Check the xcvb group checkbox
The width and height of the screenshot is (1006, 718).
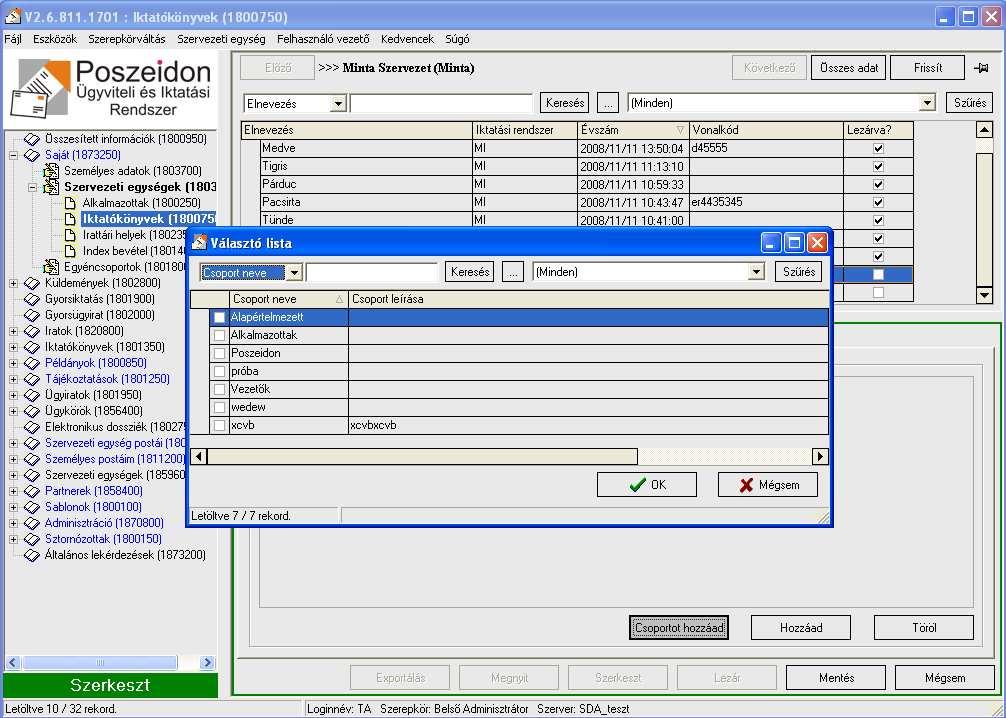point(219,425)
